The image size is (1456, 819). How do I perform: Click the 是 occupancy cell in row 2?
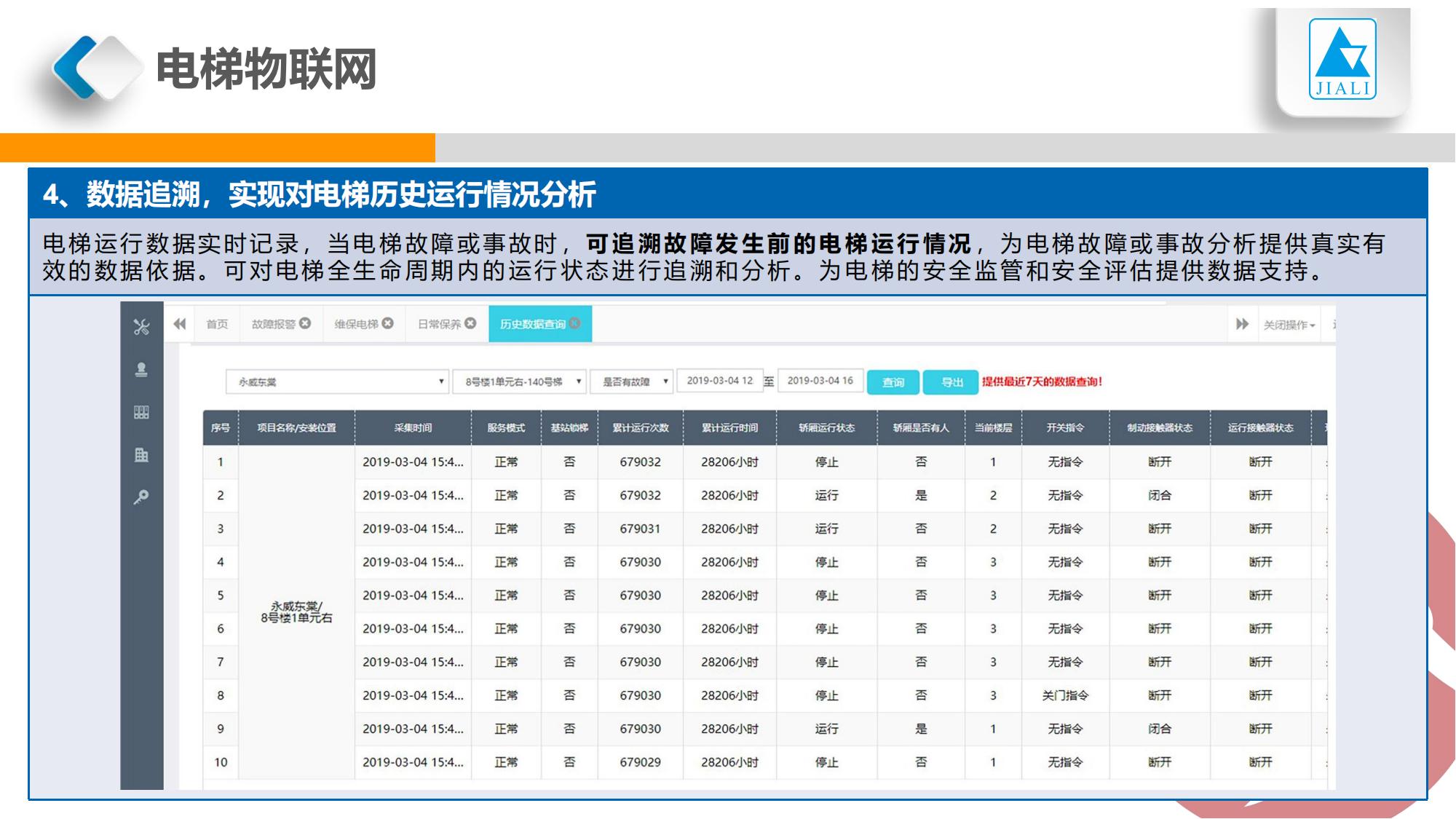tap(921, 496)
